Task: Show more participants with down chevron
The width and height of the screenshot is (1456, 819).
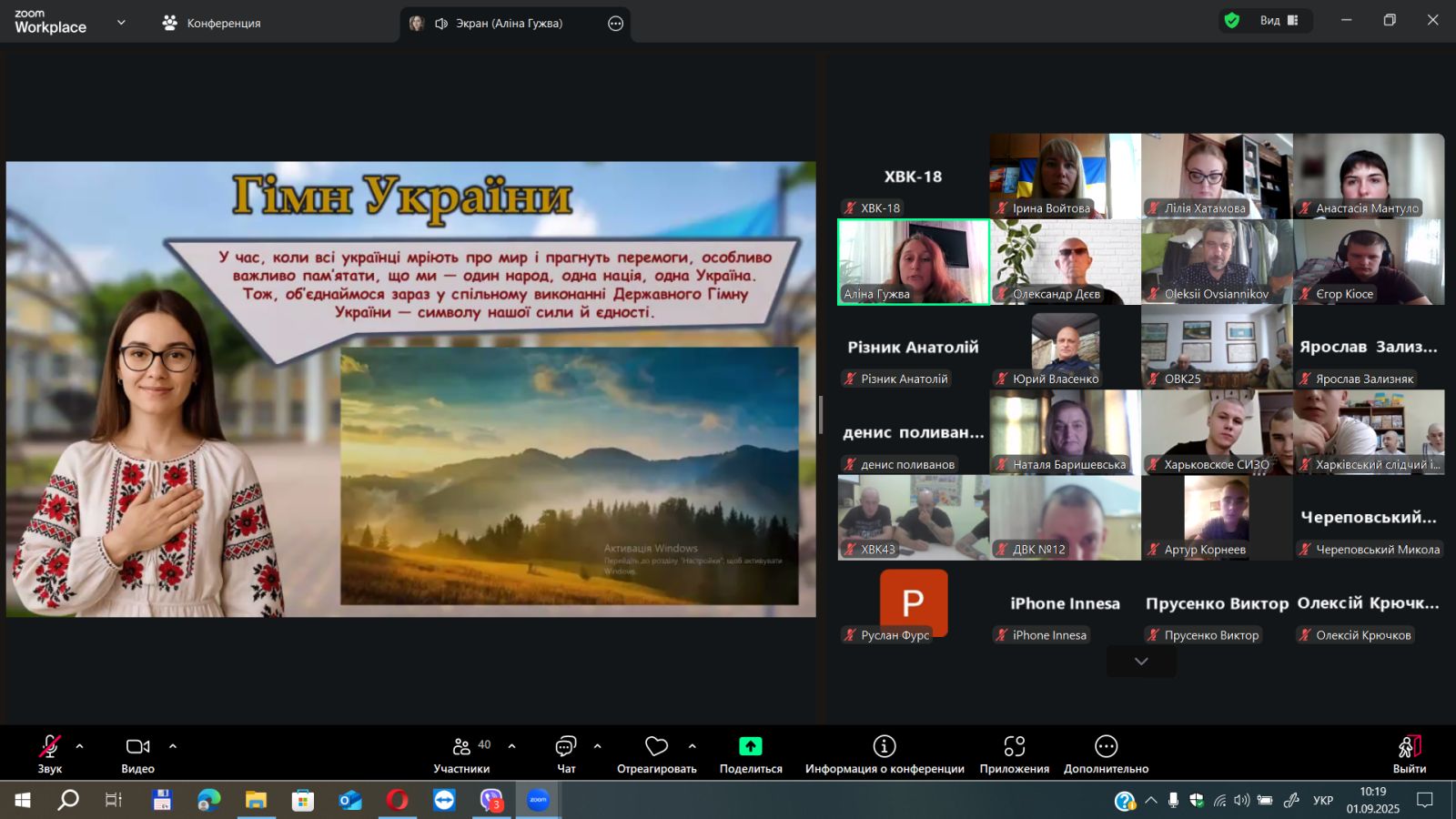Action: (x=1141, y=662)
